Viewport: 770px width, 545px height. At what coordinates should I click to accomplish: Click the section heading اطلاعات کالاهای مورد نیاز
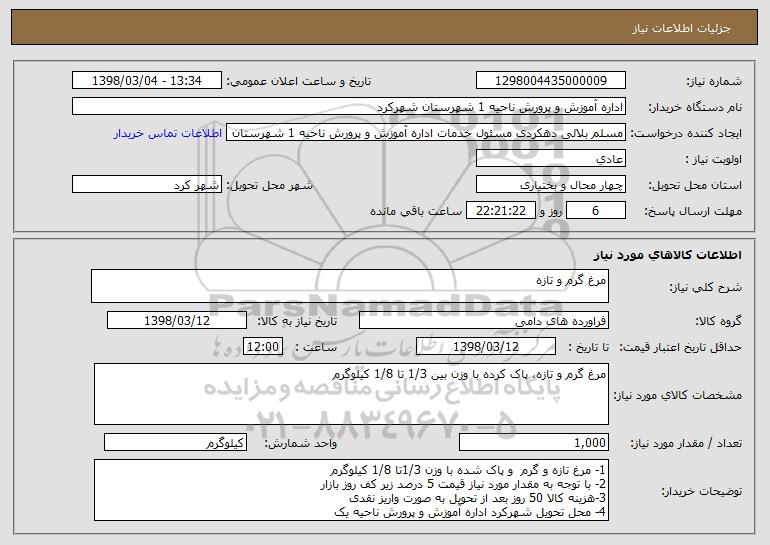[x=667, y=255]
